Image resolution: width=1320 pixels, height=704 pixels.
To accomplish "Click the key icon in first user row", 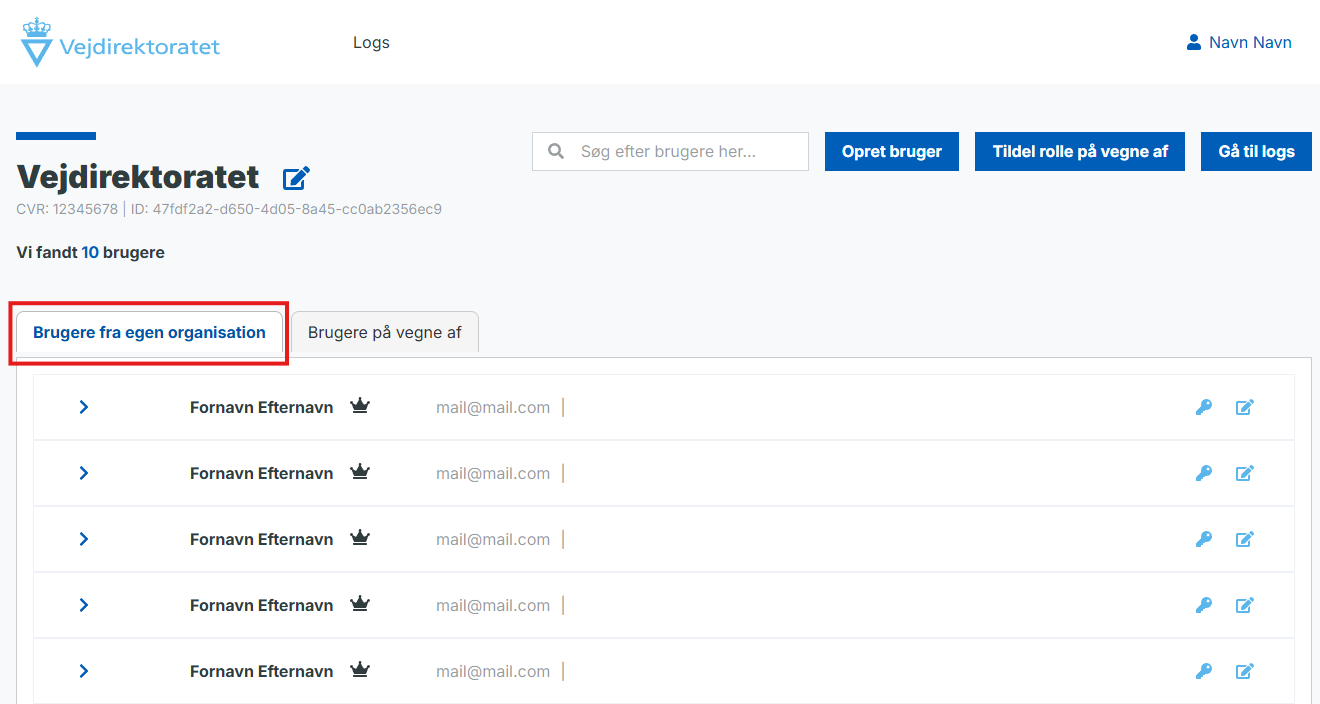I will point(1204,407).
